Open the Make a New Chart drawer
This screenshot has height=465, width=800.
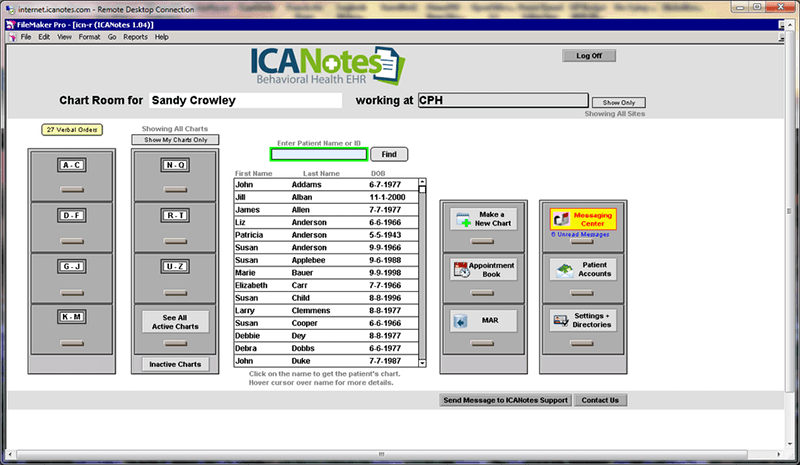484,219
